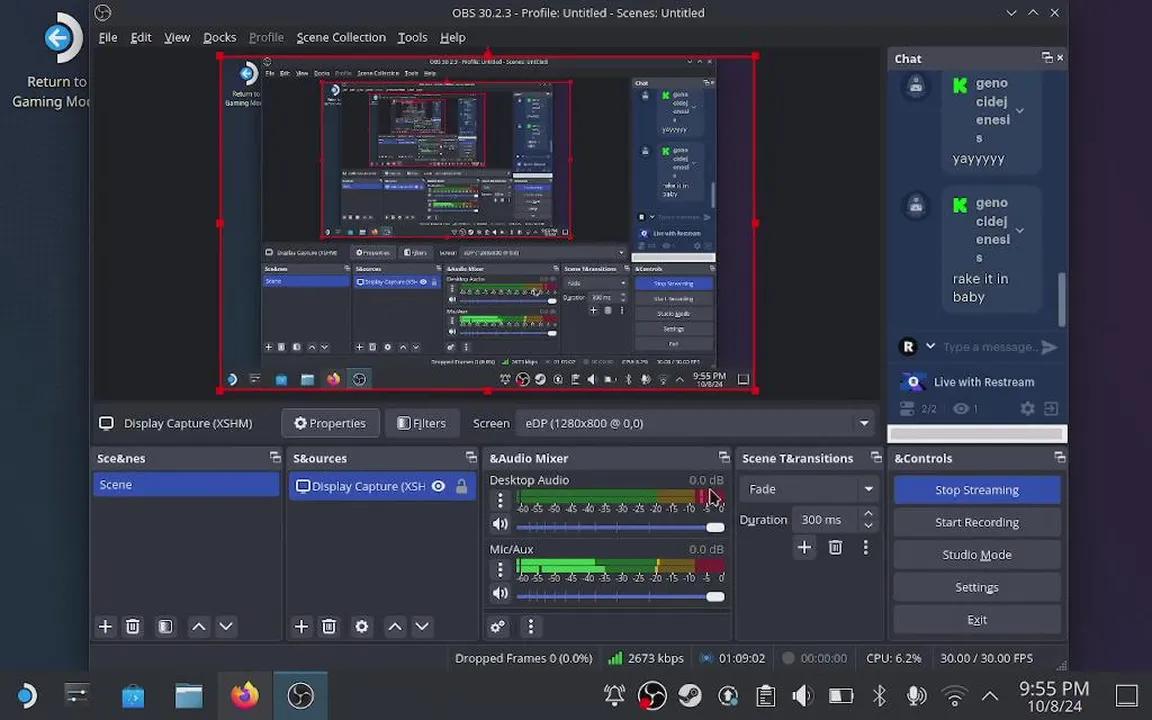Screen dimensions: 1152x720
Task: Open Bluetooth tray icon
Action: point(879,695)
